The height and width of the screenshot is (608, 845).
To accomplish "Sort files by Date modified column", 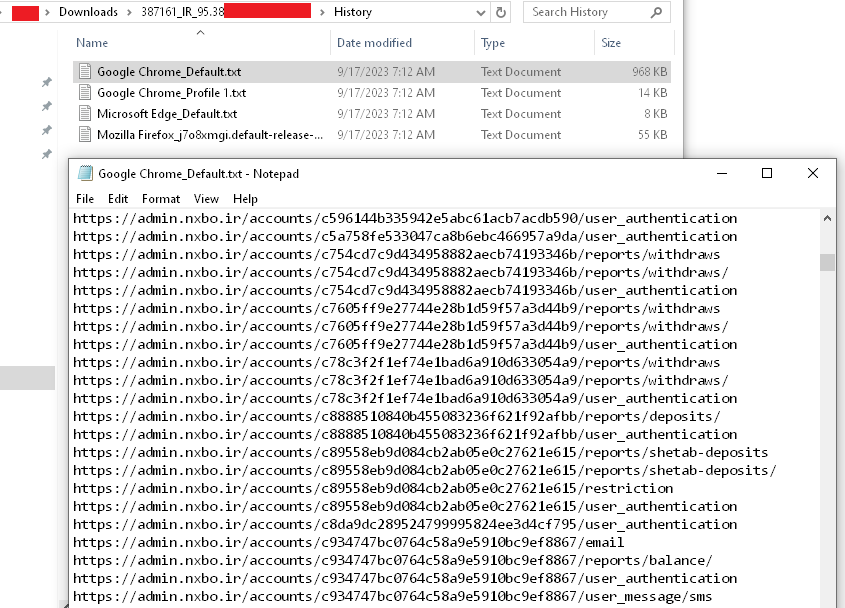I will [x=375, y=43].
